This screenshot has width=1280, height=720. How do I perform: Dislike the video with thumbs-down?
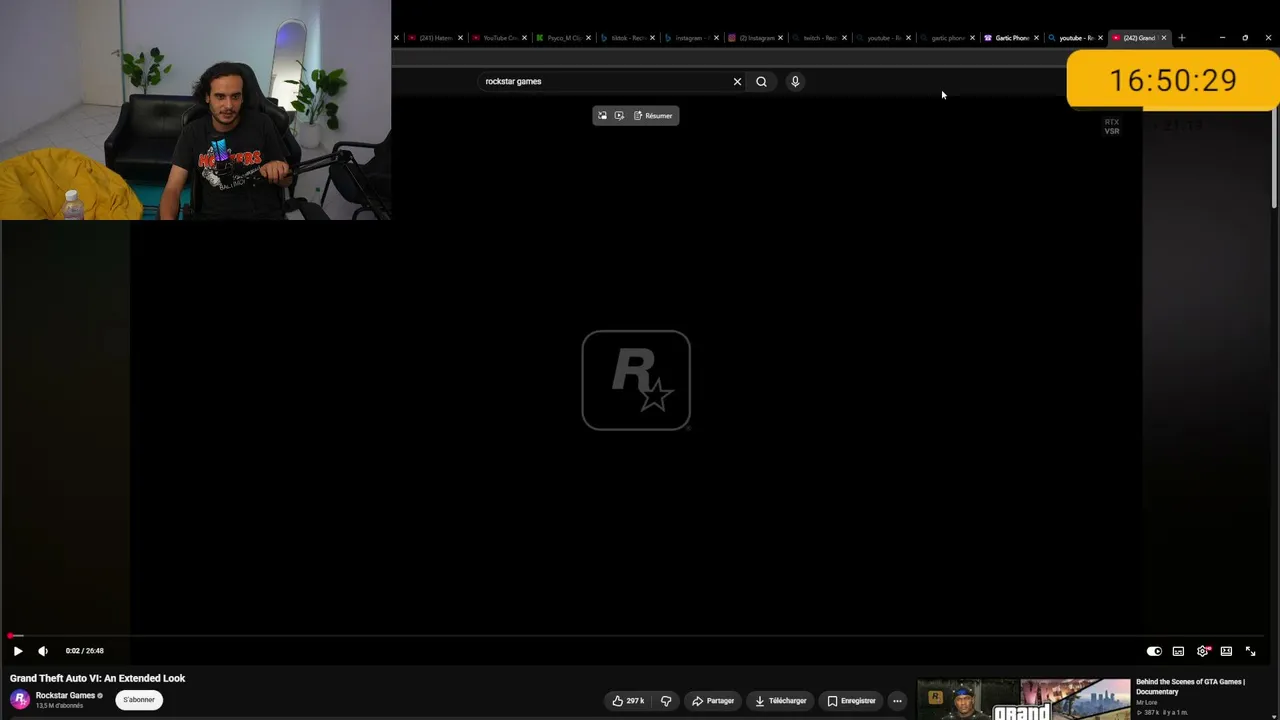click(666, 701)
